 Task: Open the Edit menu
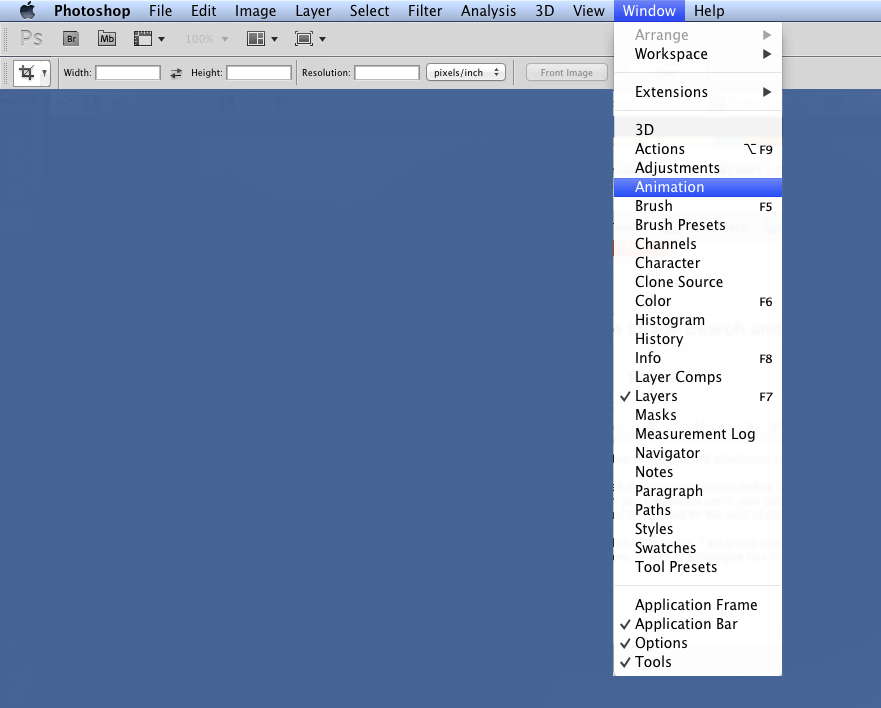203,11
